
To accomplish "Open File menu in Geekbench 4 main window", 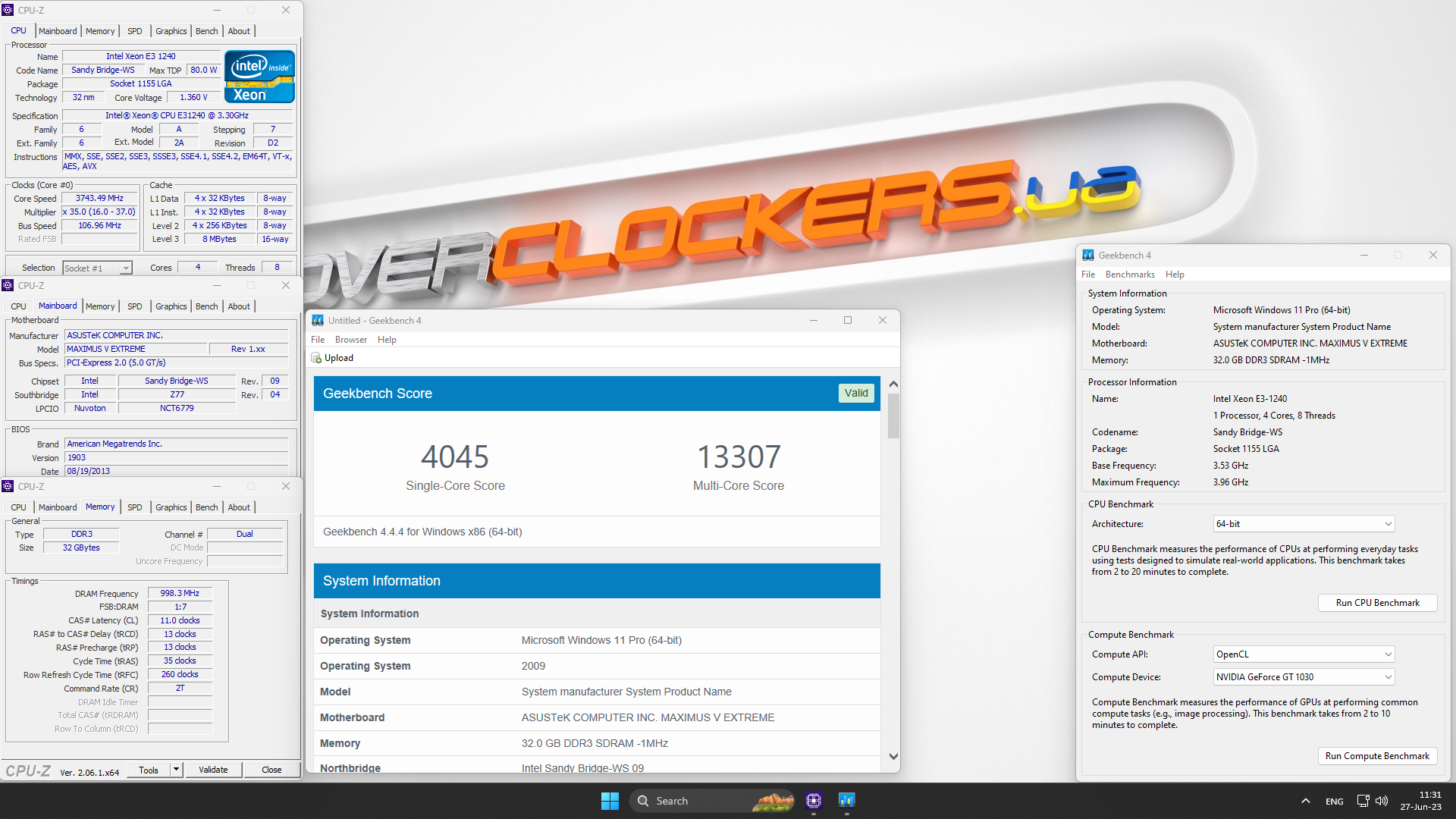I will [1088, 275].
